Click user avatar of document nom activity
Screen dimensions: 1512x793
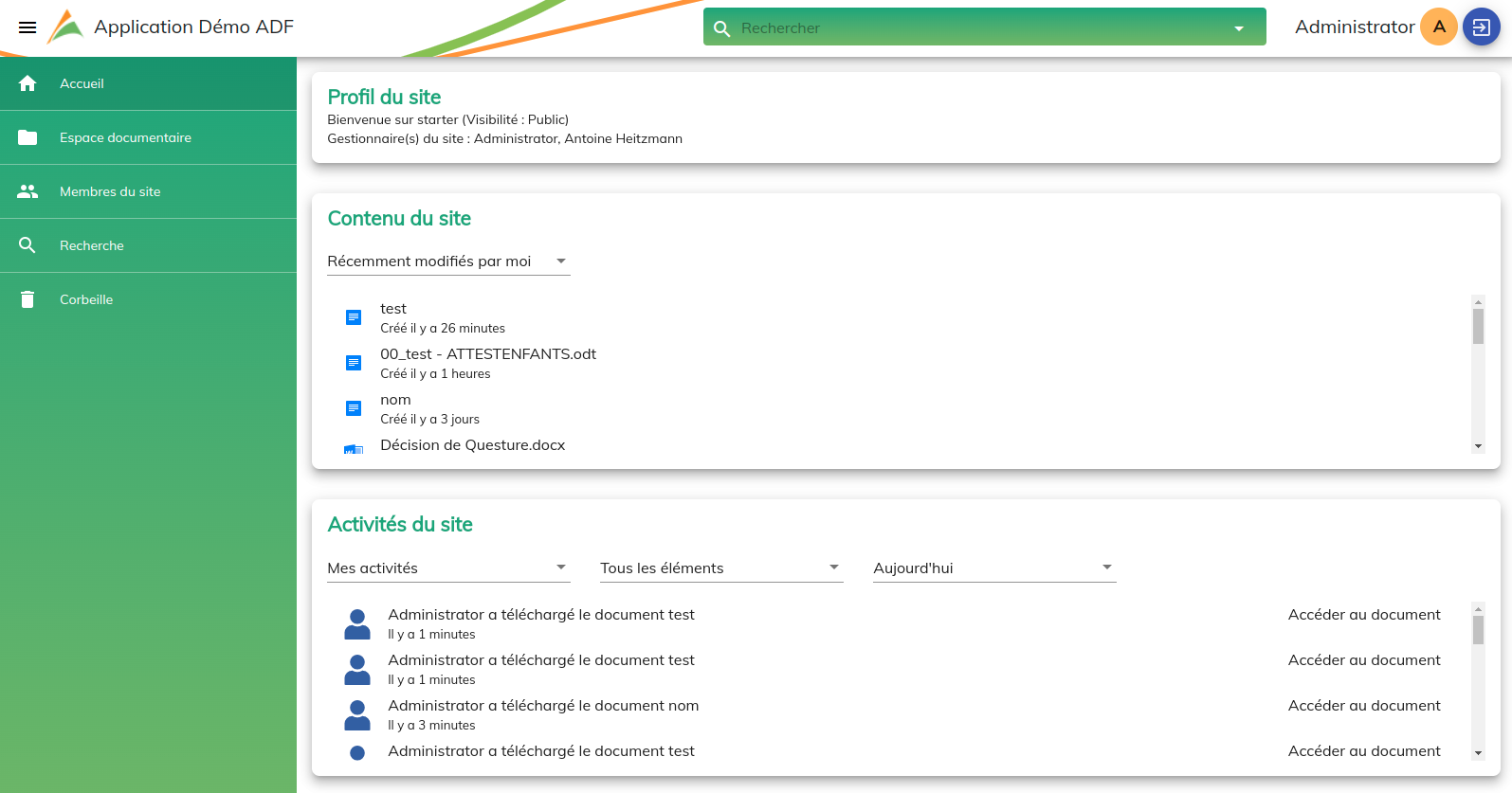[x=357, y=715]
